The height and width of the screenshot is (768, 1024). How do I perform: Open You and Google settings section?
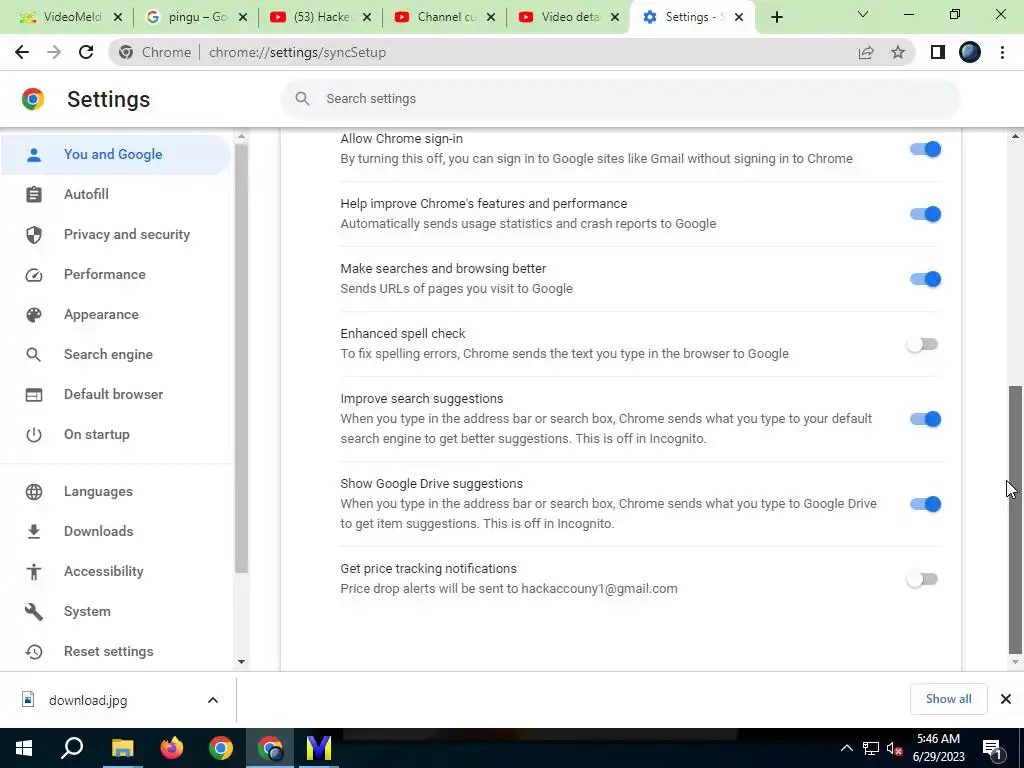[x=115, y=155]
